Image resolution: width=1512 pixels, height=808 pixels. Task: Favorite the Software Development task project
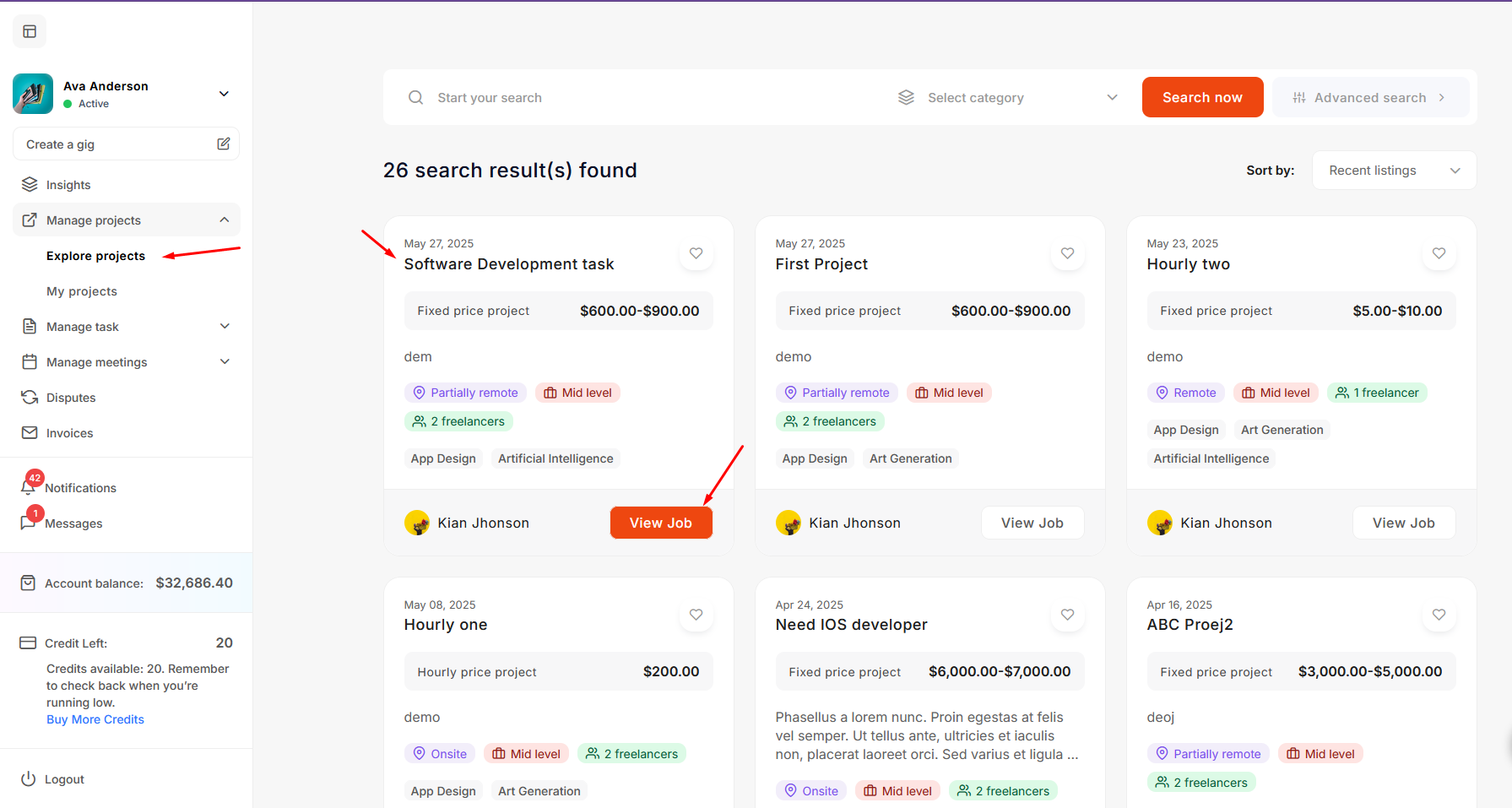coord(696,253)
